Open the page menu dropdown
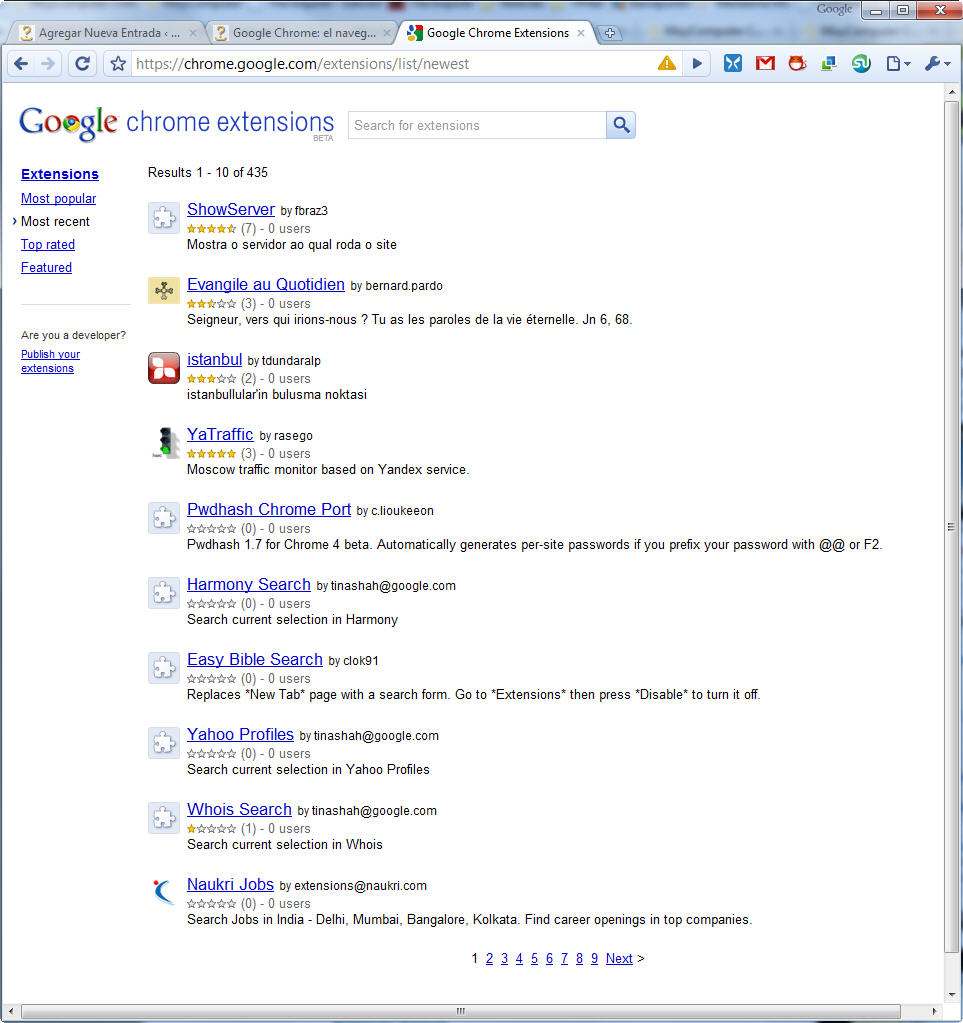This screenshot has width=963, height=1023. 898,63
